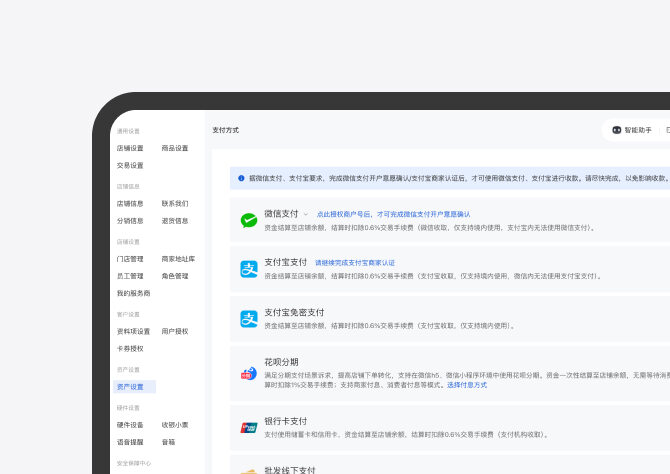Image resolution: width=670 pixels, height=474 pixels.
Task: Go to 音箱 sidebar item
Action: point(168,442)
